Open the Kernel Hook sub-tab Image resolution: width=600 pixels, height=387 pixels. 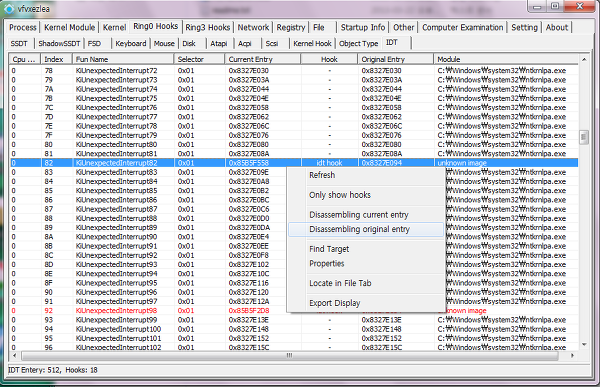pos(312,44)
